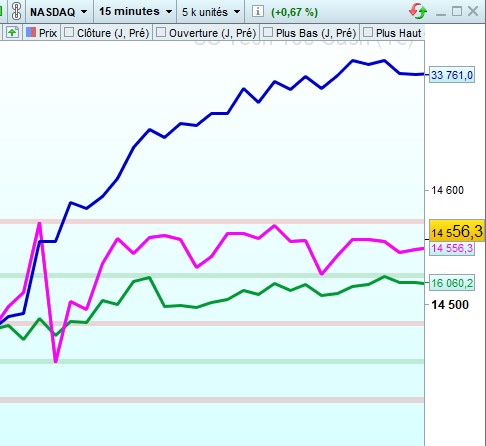
Task: Click the magenta 14 556,3 price label
Action: [452, 248]
